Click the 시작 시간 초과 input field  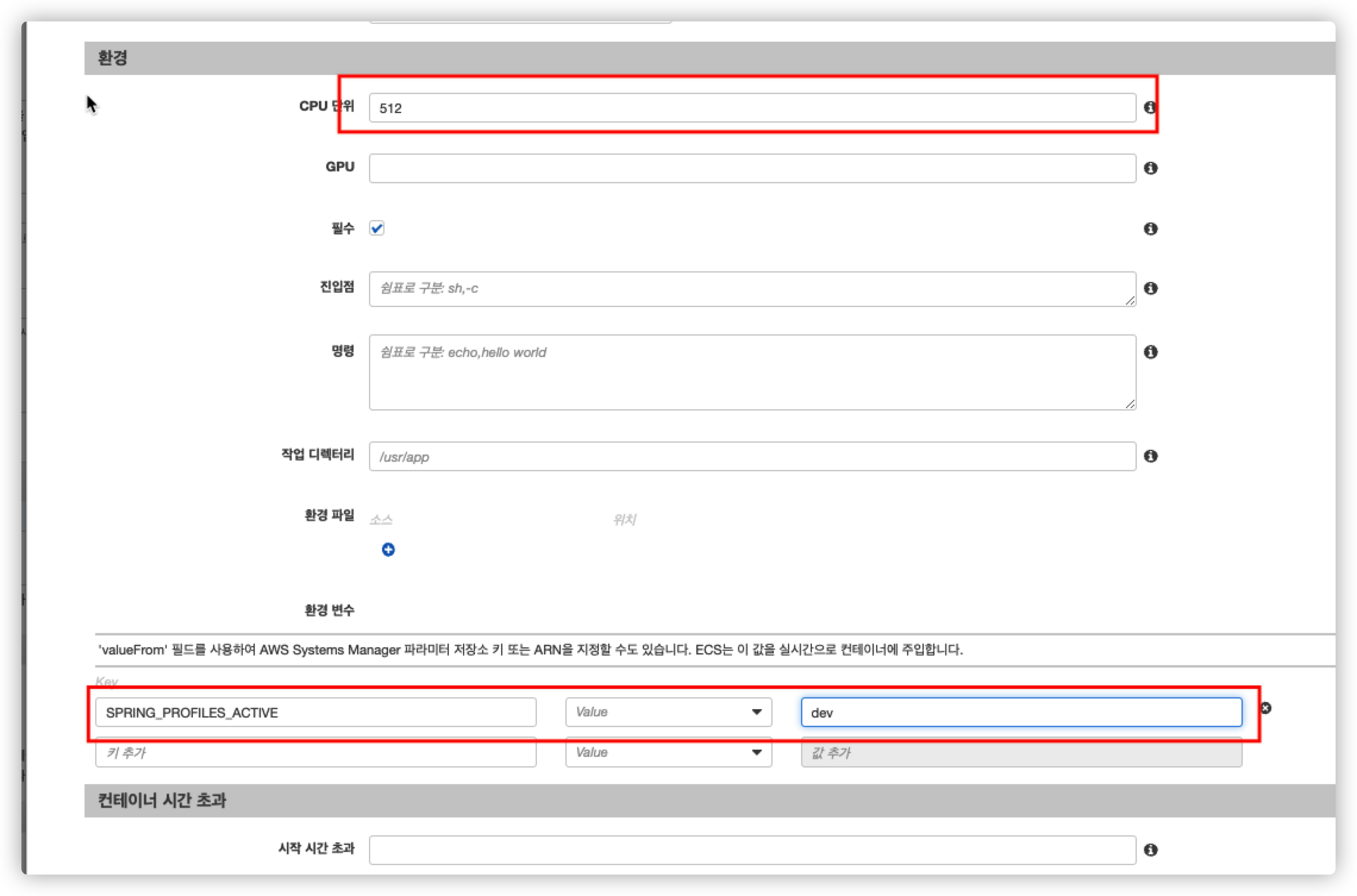coord(752,850)
